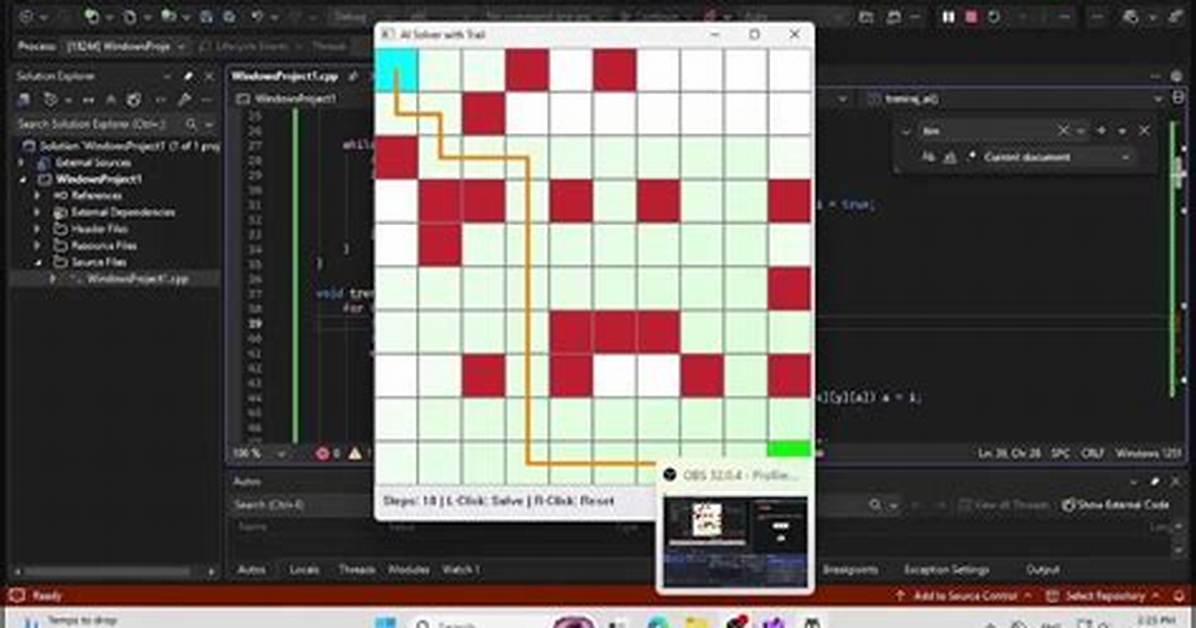Image resolution: width=1196 pixels, height=628 pixels.
Task: Switch to the Watch 1 tab
Action: pos(461,569)
